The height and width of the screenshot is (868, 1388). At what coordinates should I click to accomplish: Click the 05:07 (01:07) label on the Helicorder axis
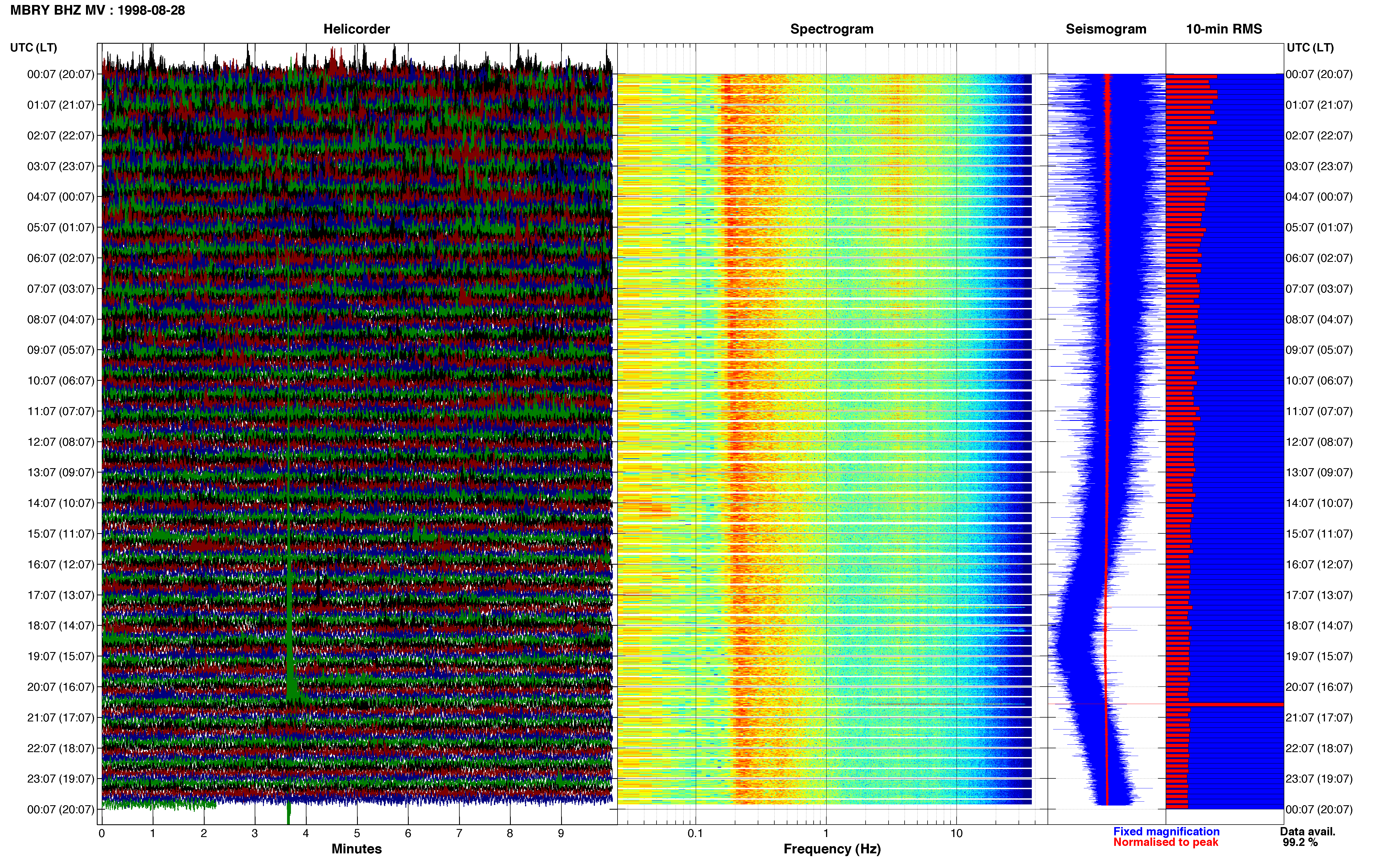(x=61, y=227)
